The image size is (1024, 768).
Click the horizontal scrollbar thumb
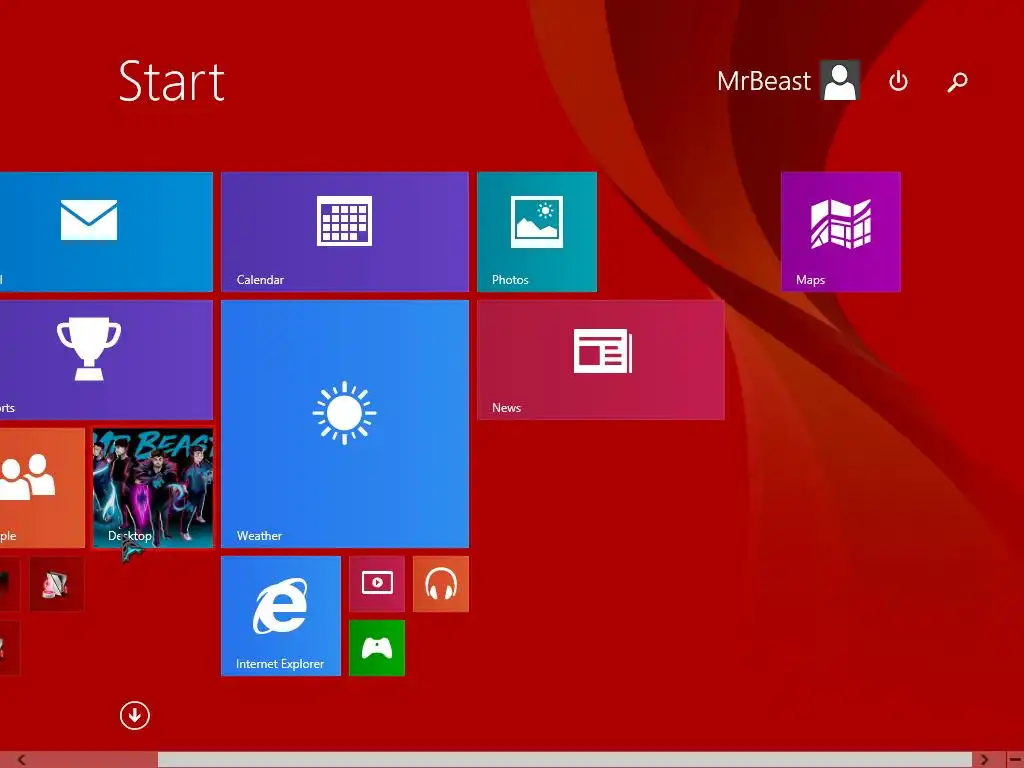[565, 760]
